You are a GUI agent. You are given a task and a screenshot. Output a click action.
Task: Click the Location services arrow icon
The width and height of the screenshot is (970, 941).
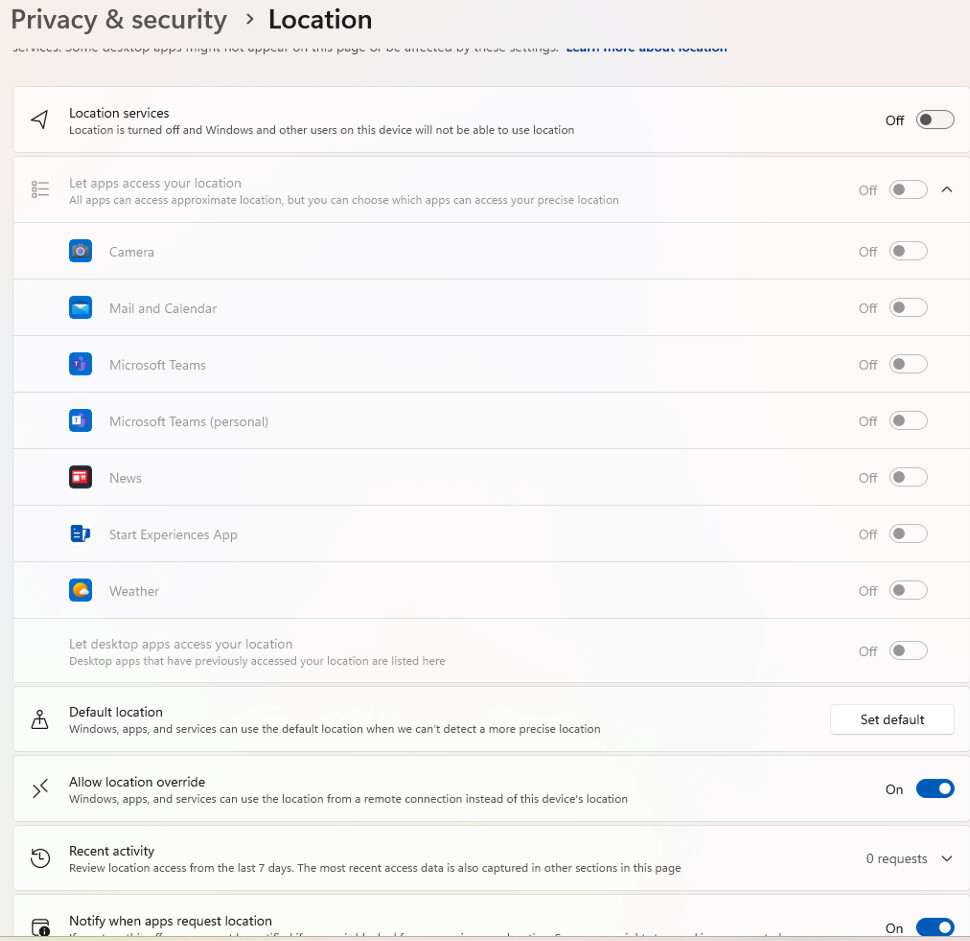coord(40,120)
